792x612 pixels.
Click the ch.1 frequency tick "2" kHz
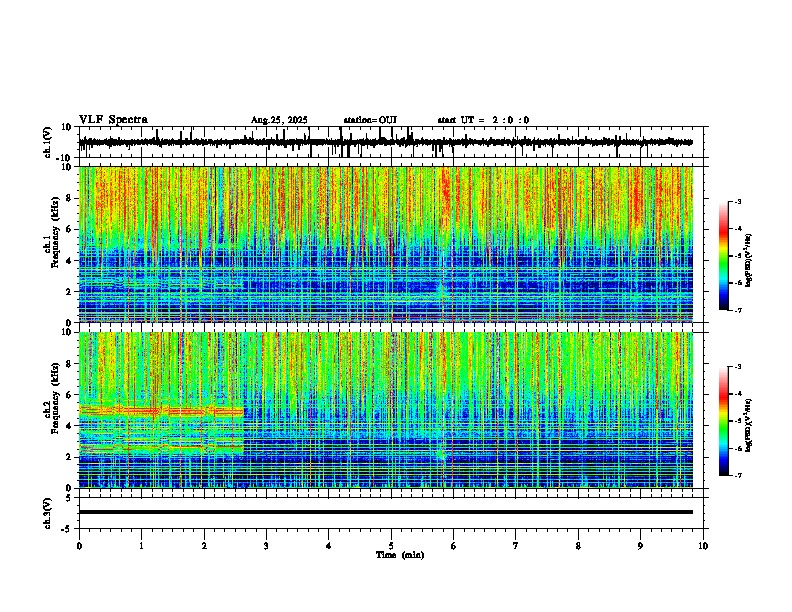click(x=70, y=291)
